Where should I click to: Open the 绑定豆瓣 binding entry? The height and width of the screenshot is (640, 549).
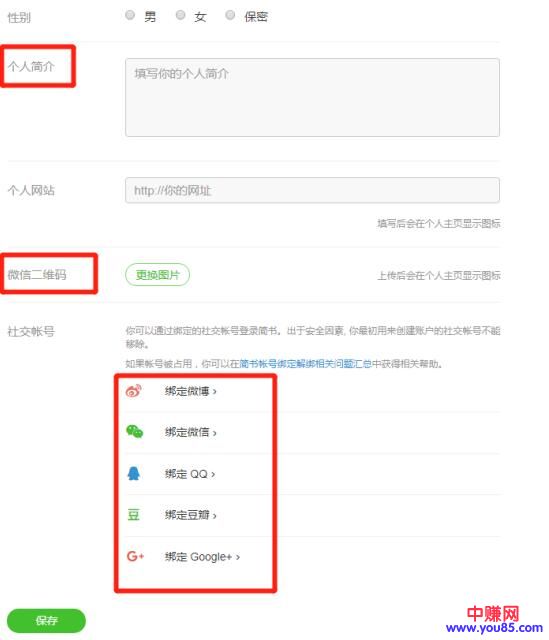tap(191, 515)
